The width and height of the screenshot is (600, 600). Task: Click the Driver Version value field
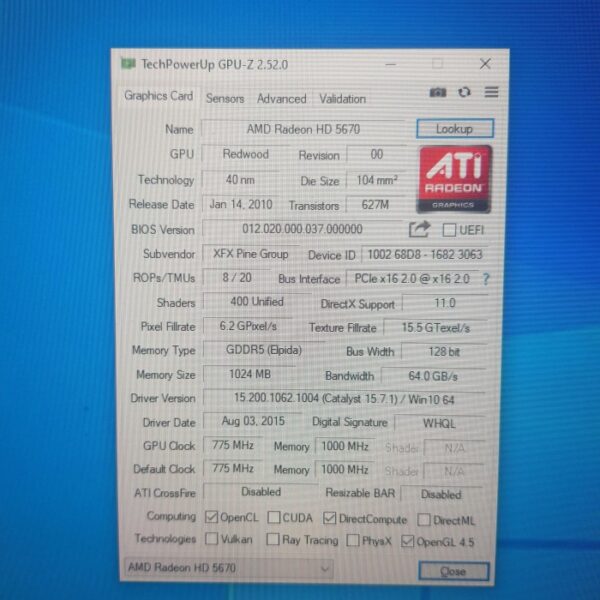[x=344, y=399]
